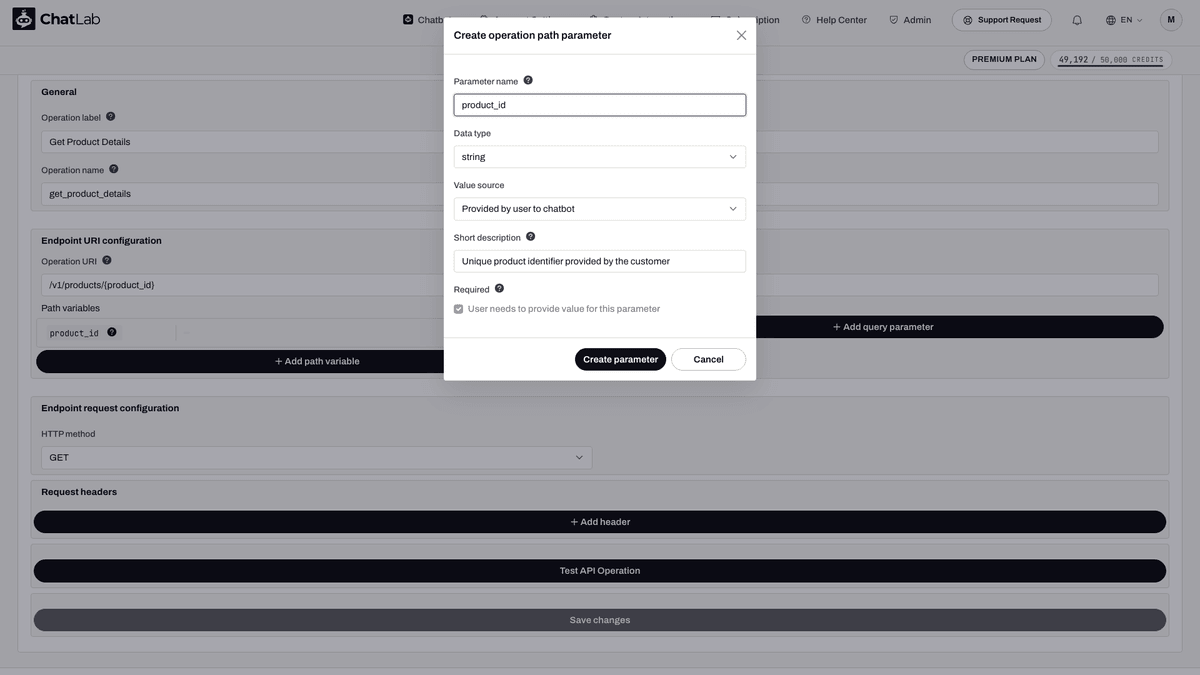Image resolution: width=1200 pixels, height=675 pixels.
Task: Click the Support Request button
Action: click(x=1001, y=20)
